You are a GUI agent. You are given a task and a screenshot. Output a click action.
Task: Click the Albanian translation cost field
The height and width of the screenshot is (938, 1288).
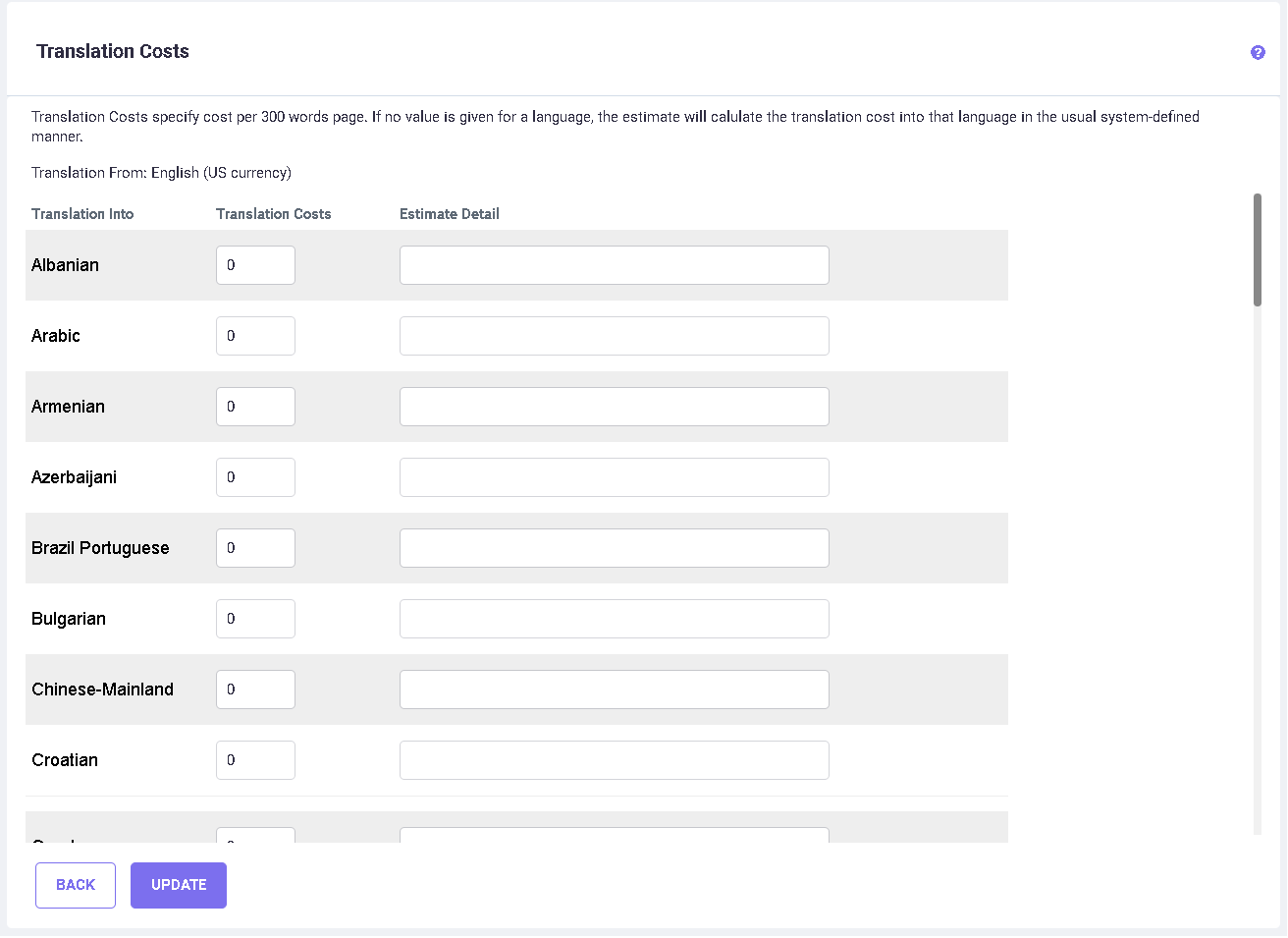point(255,265)
